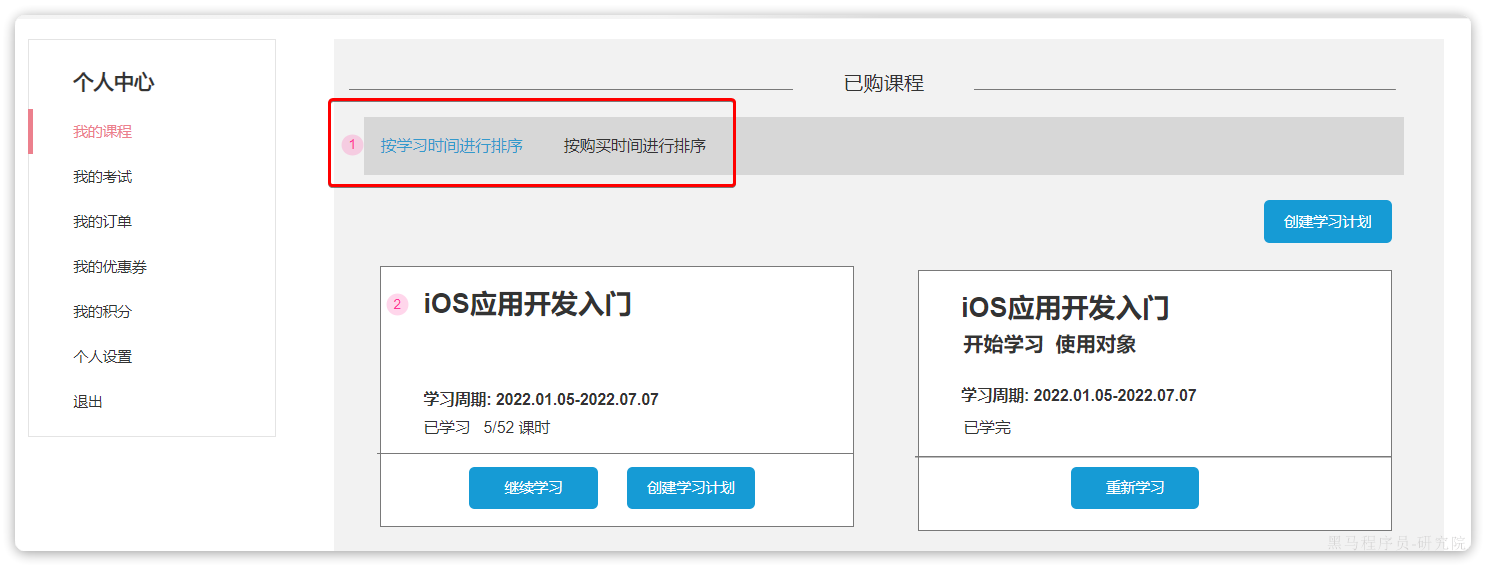
Task: Go to 我的考试 menu item
Action: tap(102, 177)
